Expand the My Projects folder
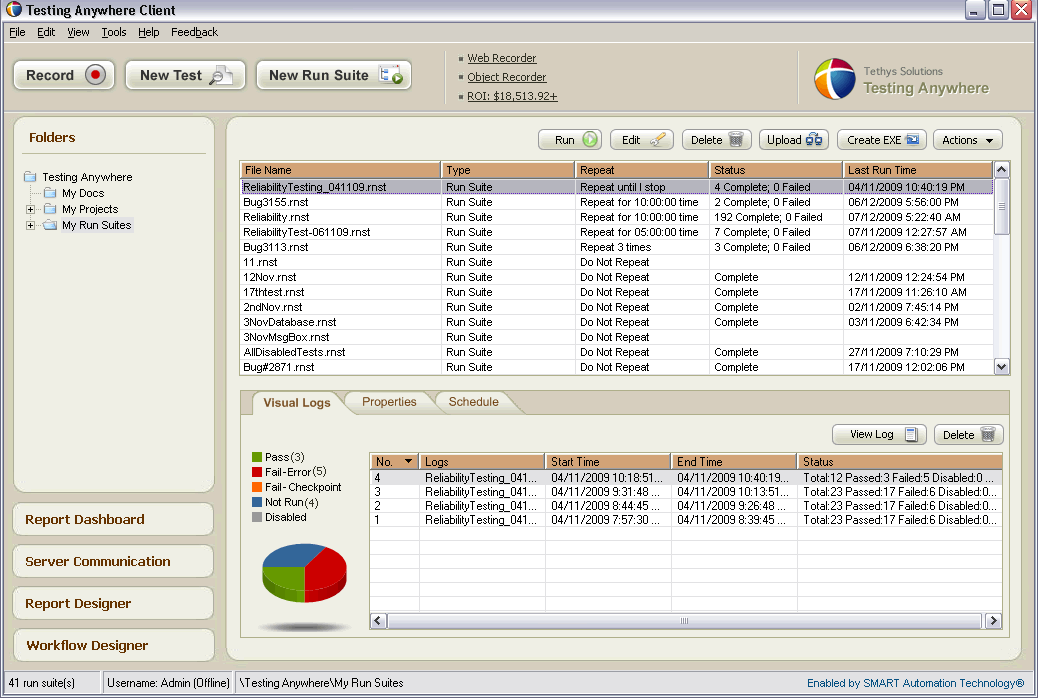The height and width of the screenshot is (698, 1038). (31, 209)
